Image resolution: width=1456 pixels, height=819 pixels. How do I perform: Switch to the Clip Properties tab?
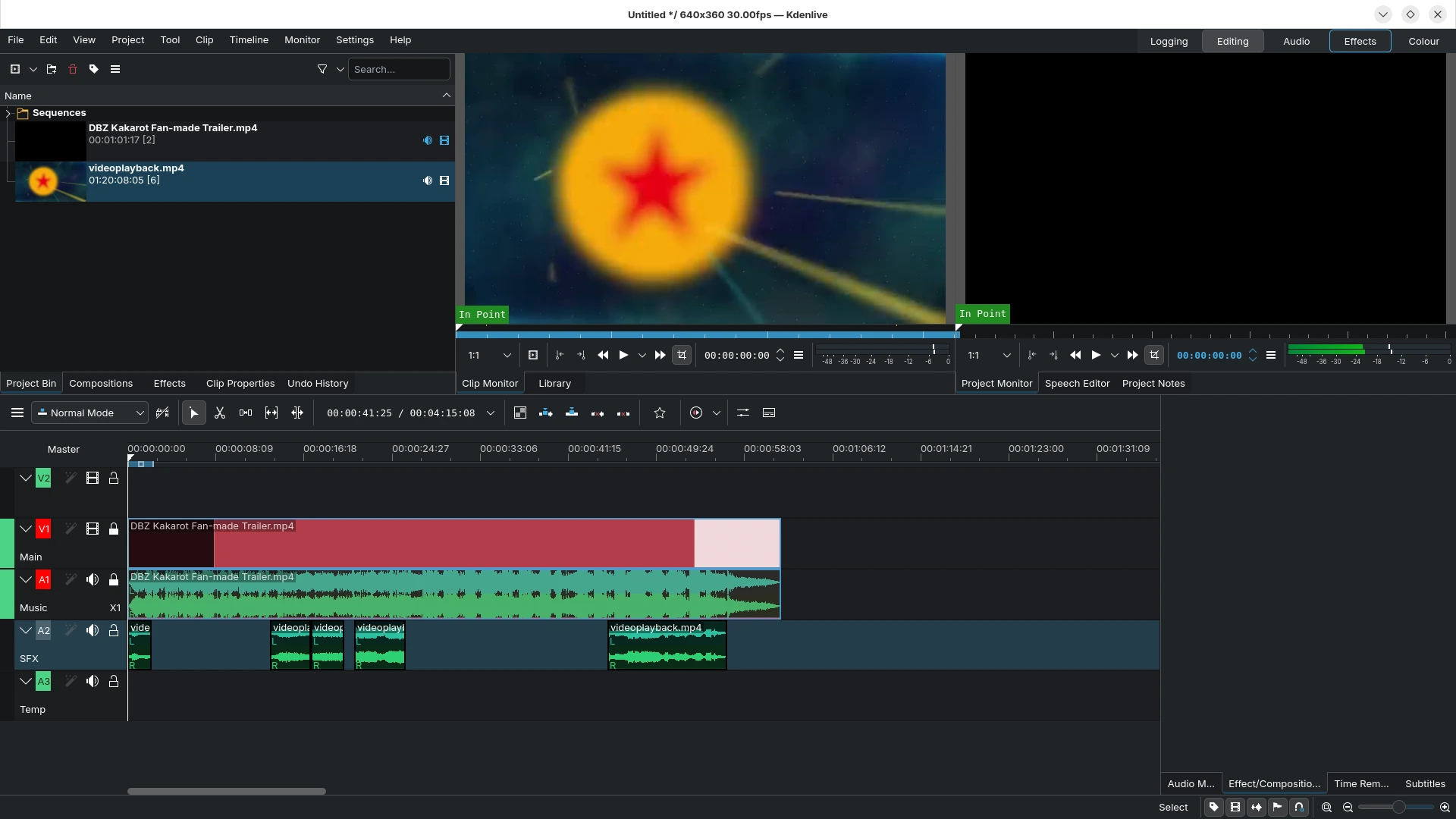[240, 384]
